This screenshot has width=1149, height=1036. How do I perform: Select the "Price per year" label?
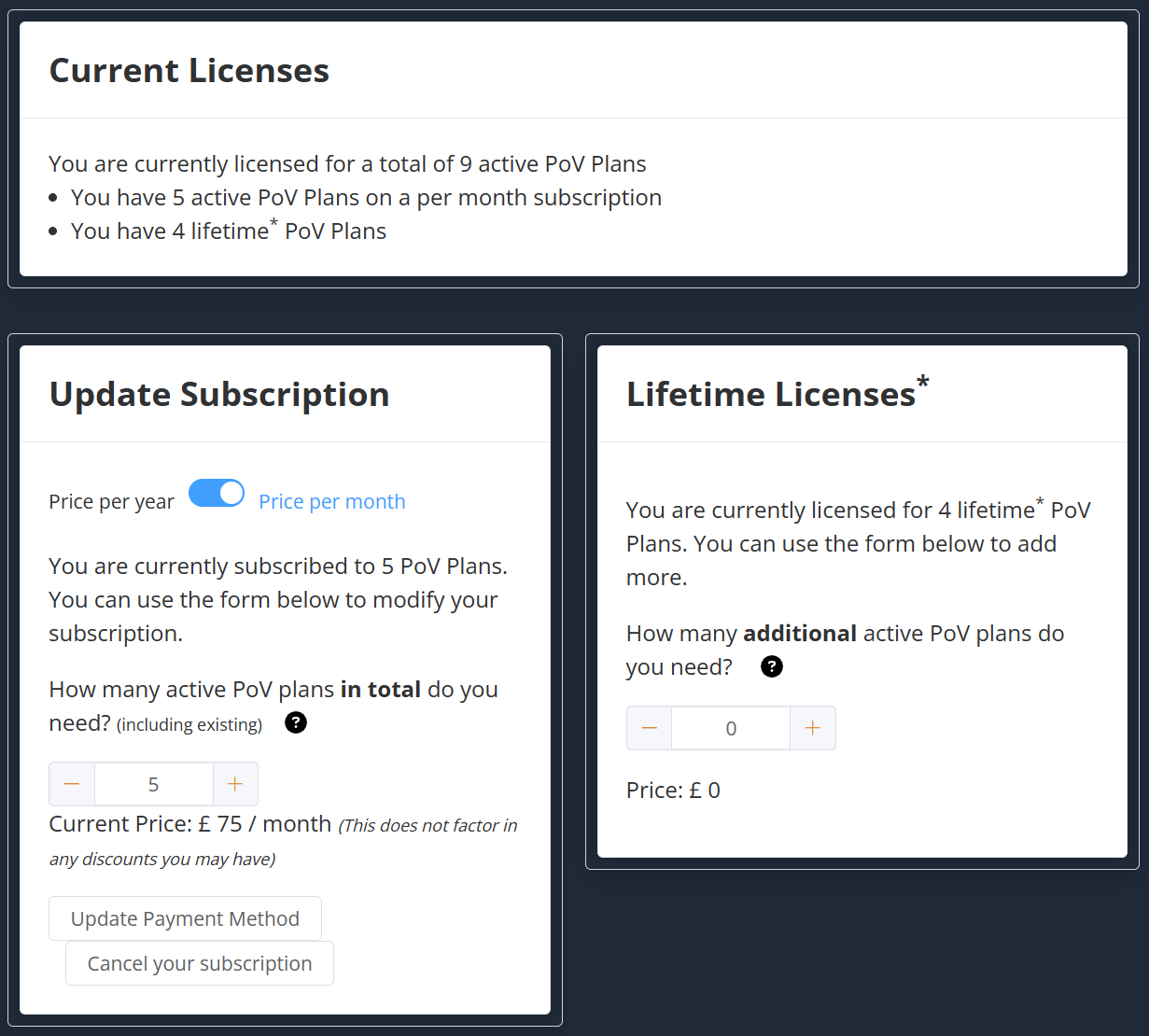pyautogui.click(x=111, y=502)
